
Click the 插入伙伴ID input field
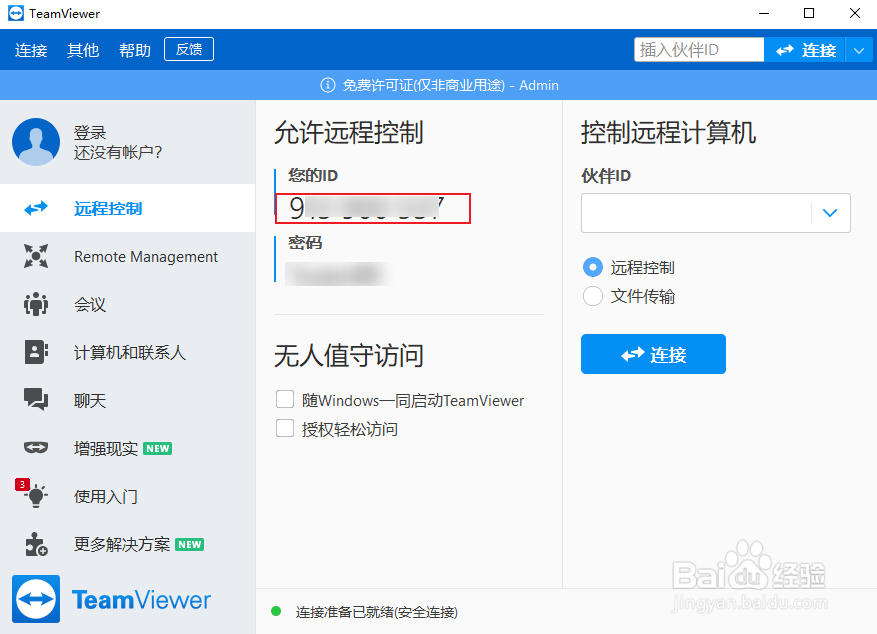(699, 50)
